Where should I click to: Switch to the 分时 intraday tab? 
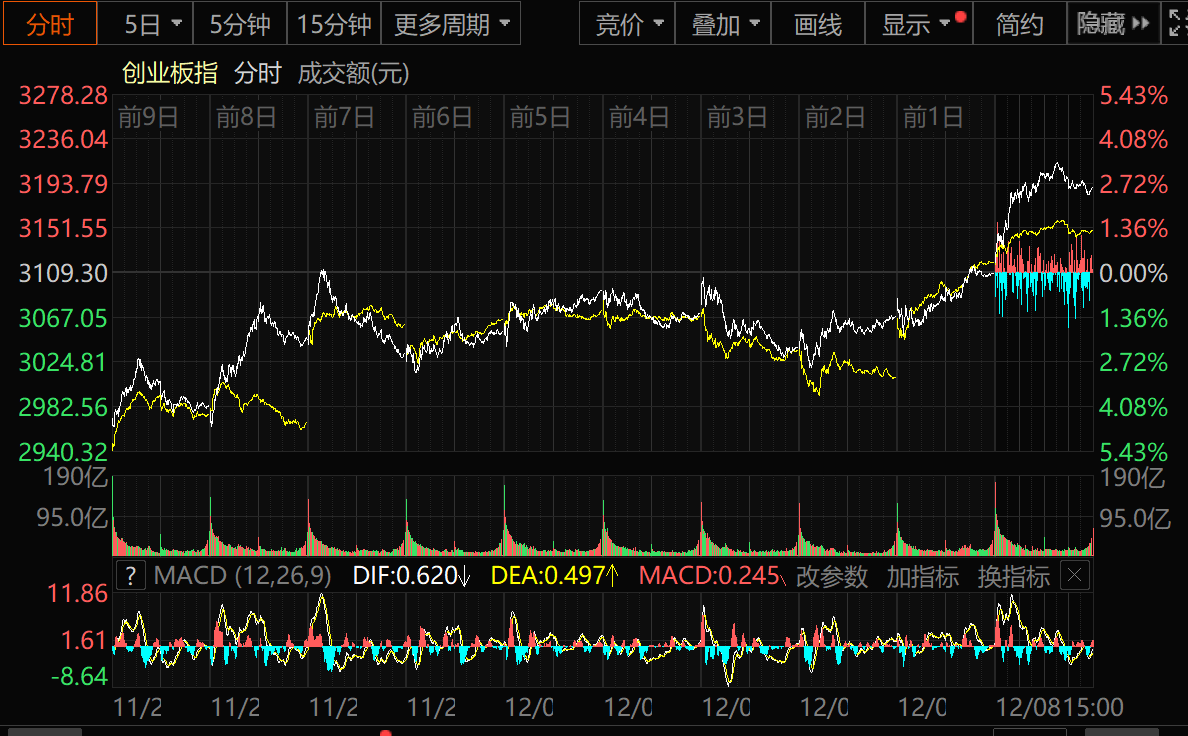pos(49,24)
